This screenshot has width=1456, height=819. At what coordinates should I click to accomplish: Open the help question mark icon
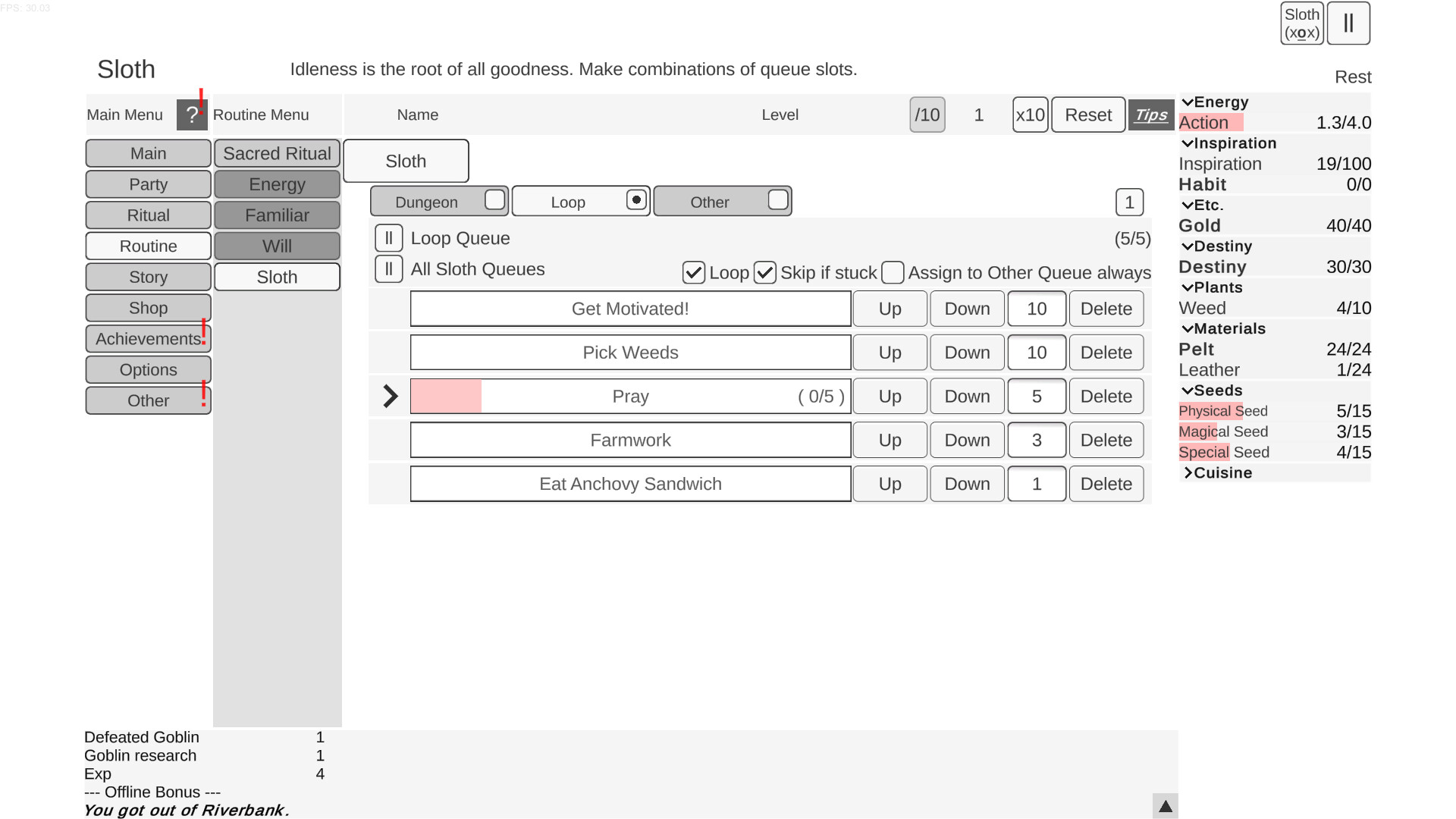click(x=192, y=115)
